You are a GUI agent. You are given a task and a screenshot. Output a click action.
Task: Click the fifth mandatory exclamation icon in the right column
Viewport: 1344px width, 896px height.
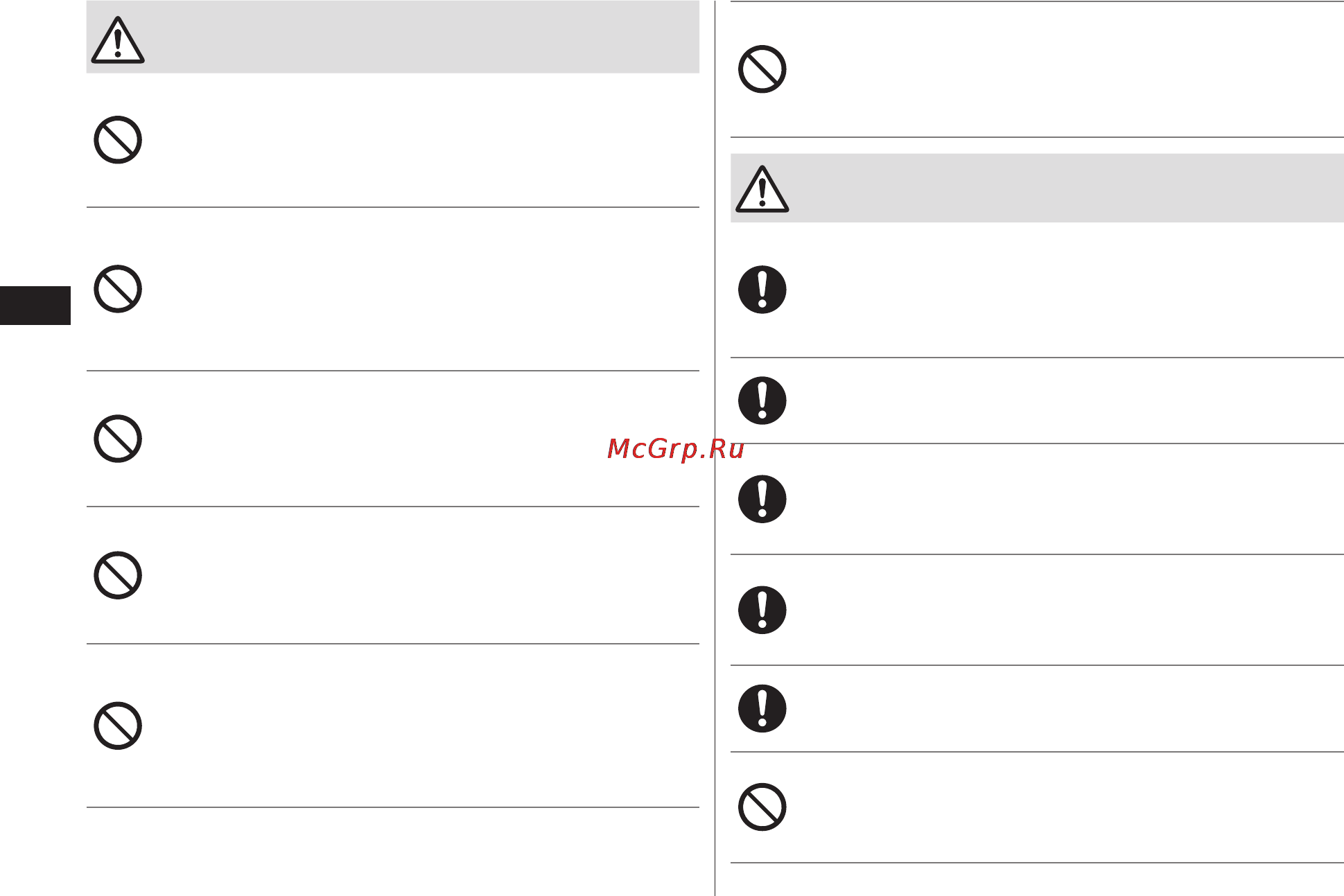(762, 708)
